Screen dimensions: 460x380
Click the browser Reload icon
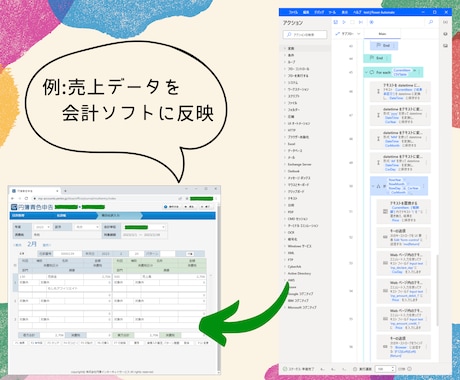(x=26, y=198)
